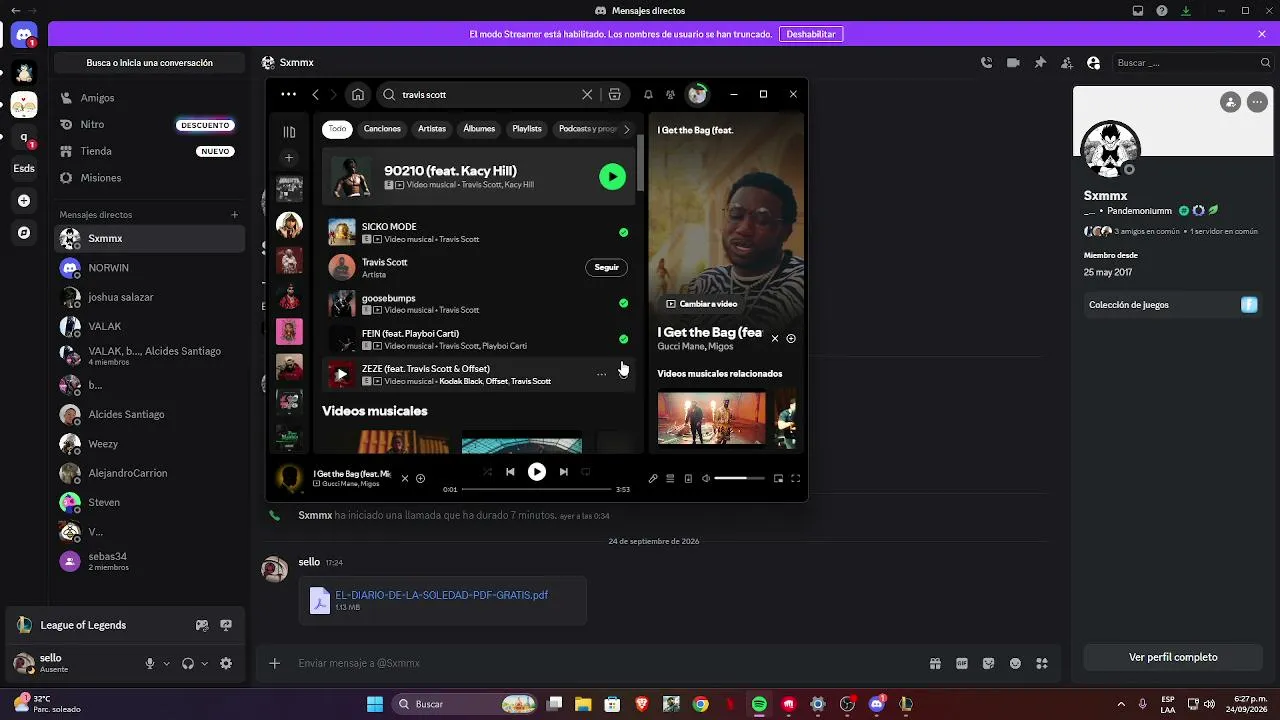Remove SICKO MODE from liked songs
The height and width of the screenshot is (720, 1280).
(623, 232)
